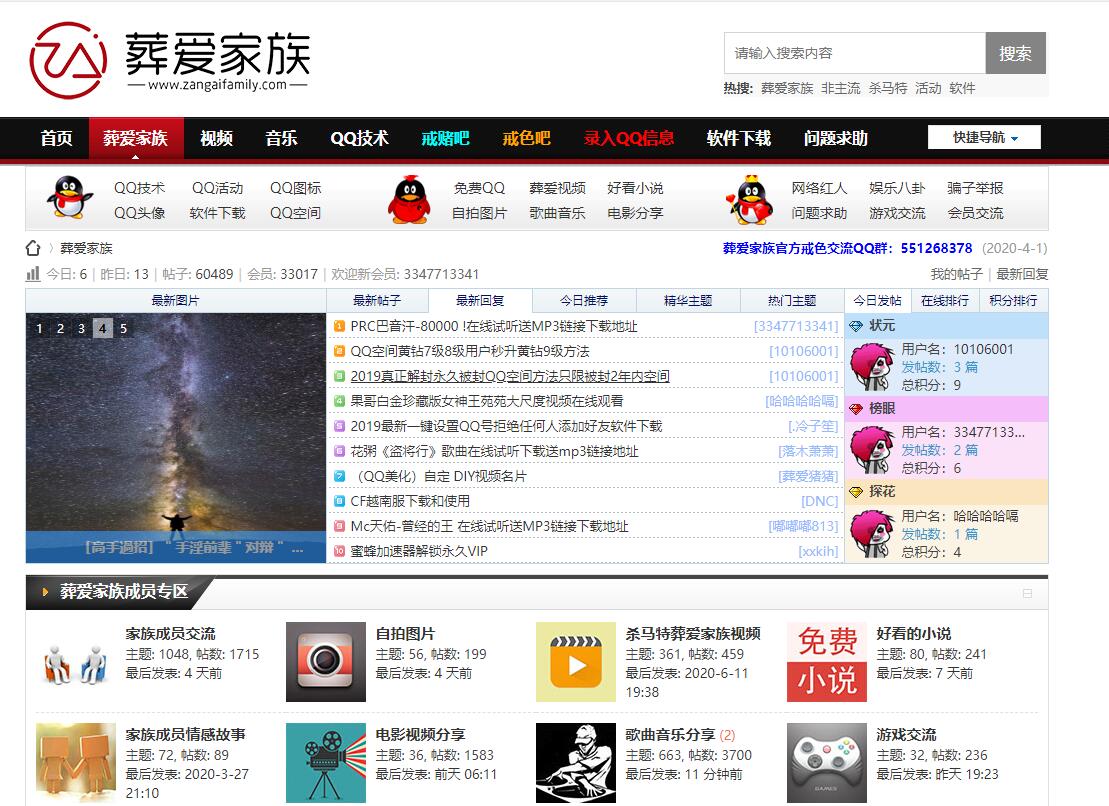Open the 自拍图片 camera icon
The height and width of the screenshot is (806, 1109).
point(325,662)
